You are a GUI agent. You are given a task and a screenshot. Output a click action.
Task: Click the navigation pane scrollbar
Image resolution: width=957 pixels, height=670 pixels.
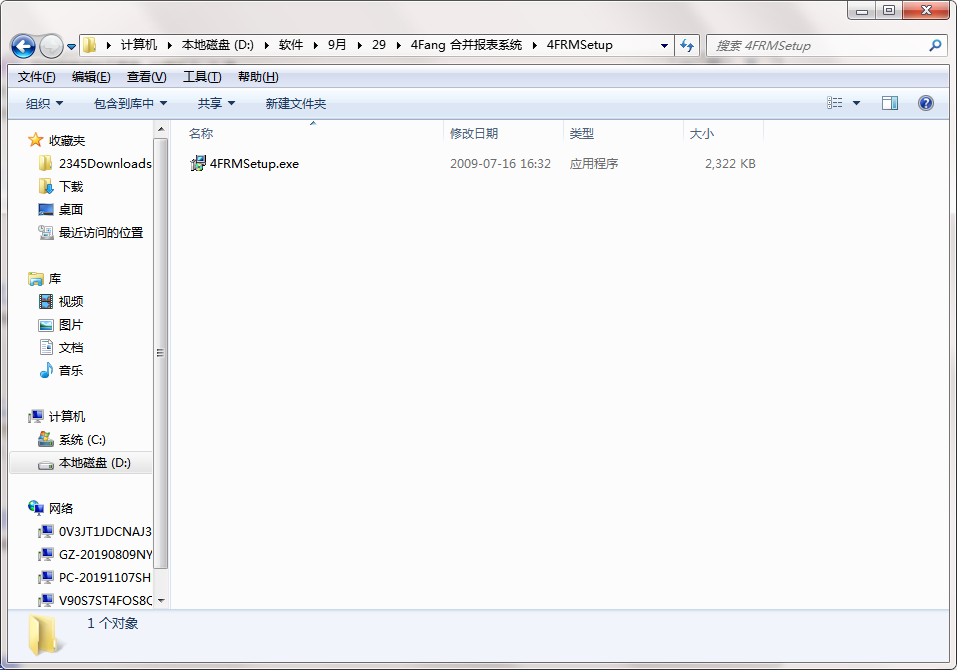(160, 352)
